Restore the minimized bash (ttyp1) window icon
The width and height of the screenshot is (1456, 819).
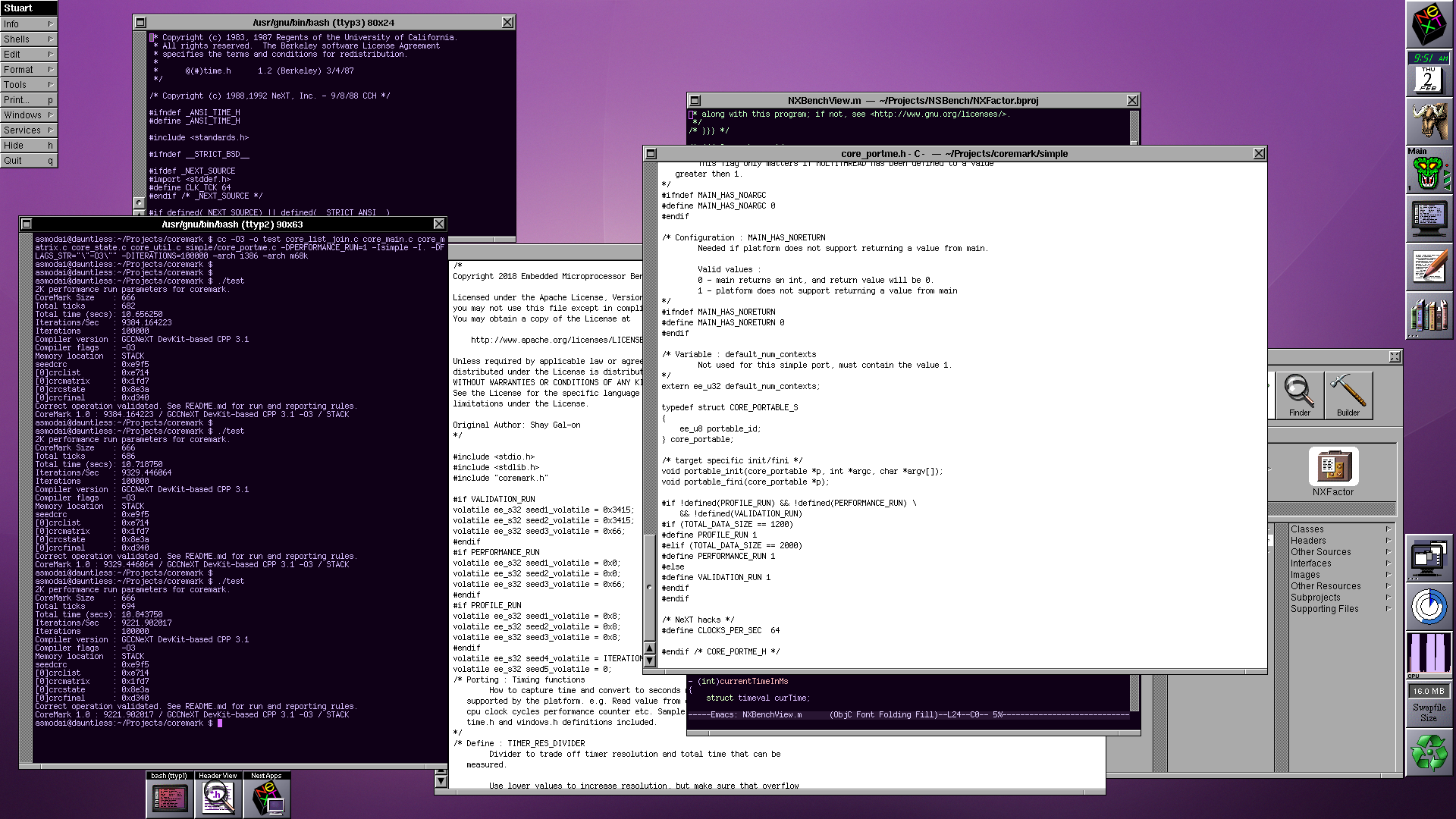[x=169, y=797]
